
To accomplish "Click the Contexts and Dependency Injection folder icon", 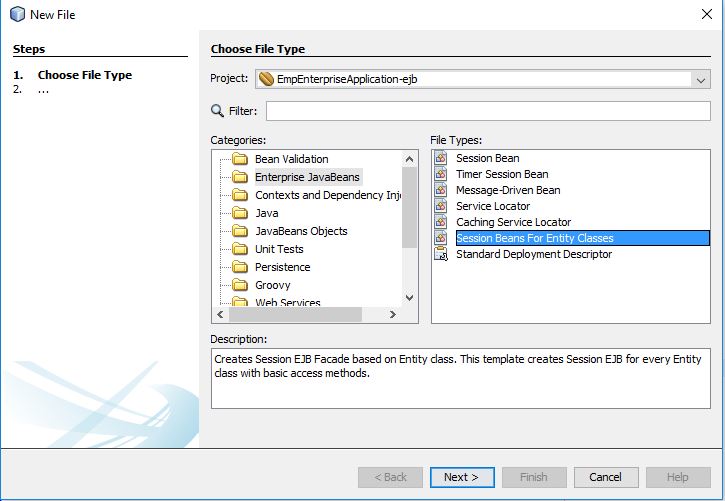I will 240,195.
